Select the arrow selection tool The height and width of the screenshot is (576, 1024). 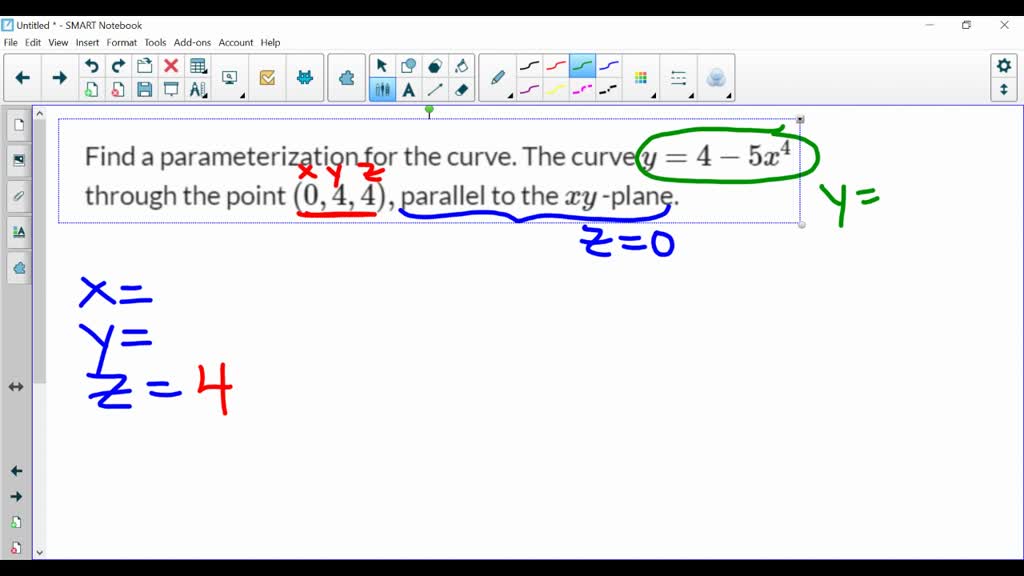(x=382, y=64)
